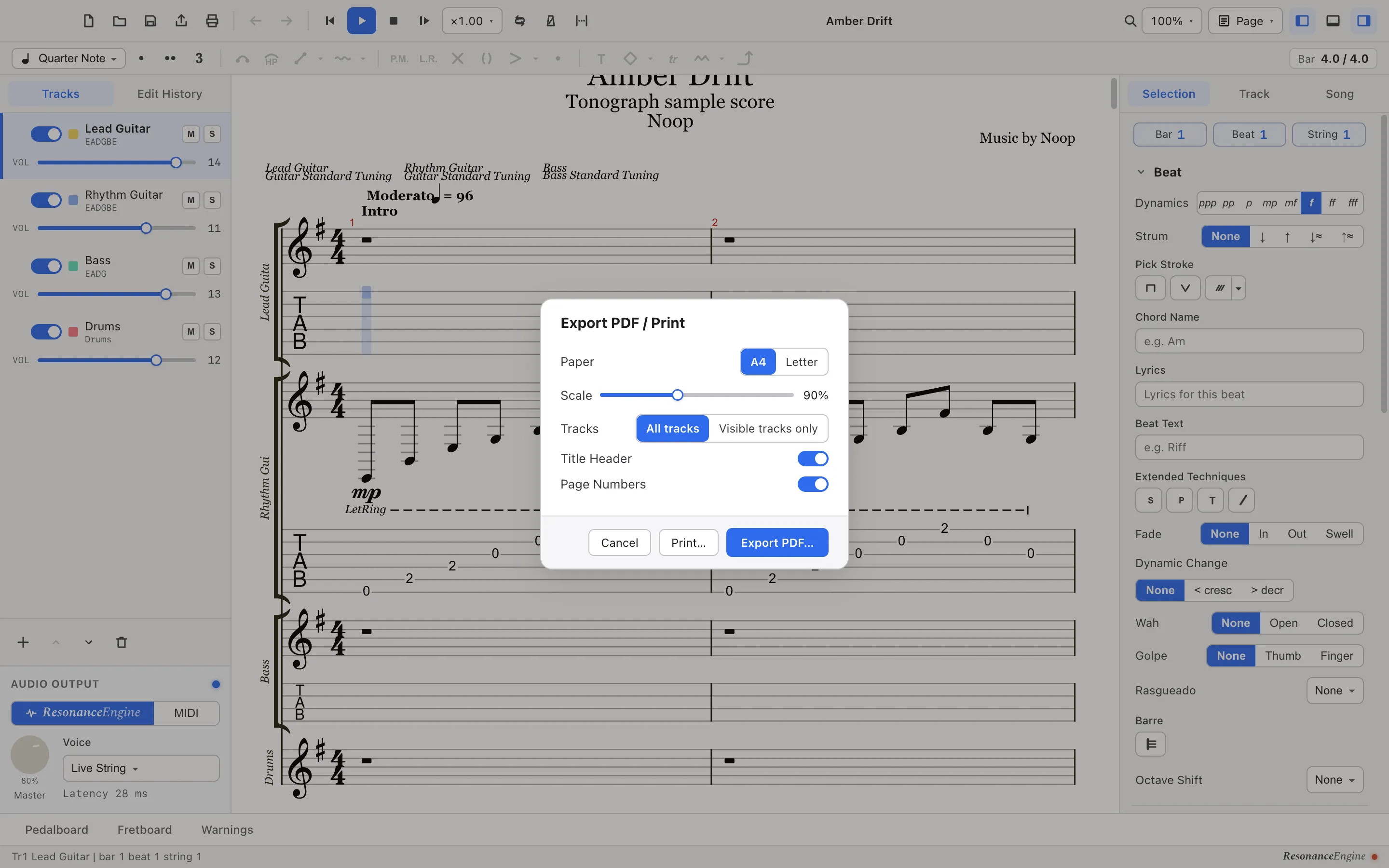Add a track with plus icon
The height and width of the screenshot is (868, 1389).
pyautogui.click(x=23, y=642)
